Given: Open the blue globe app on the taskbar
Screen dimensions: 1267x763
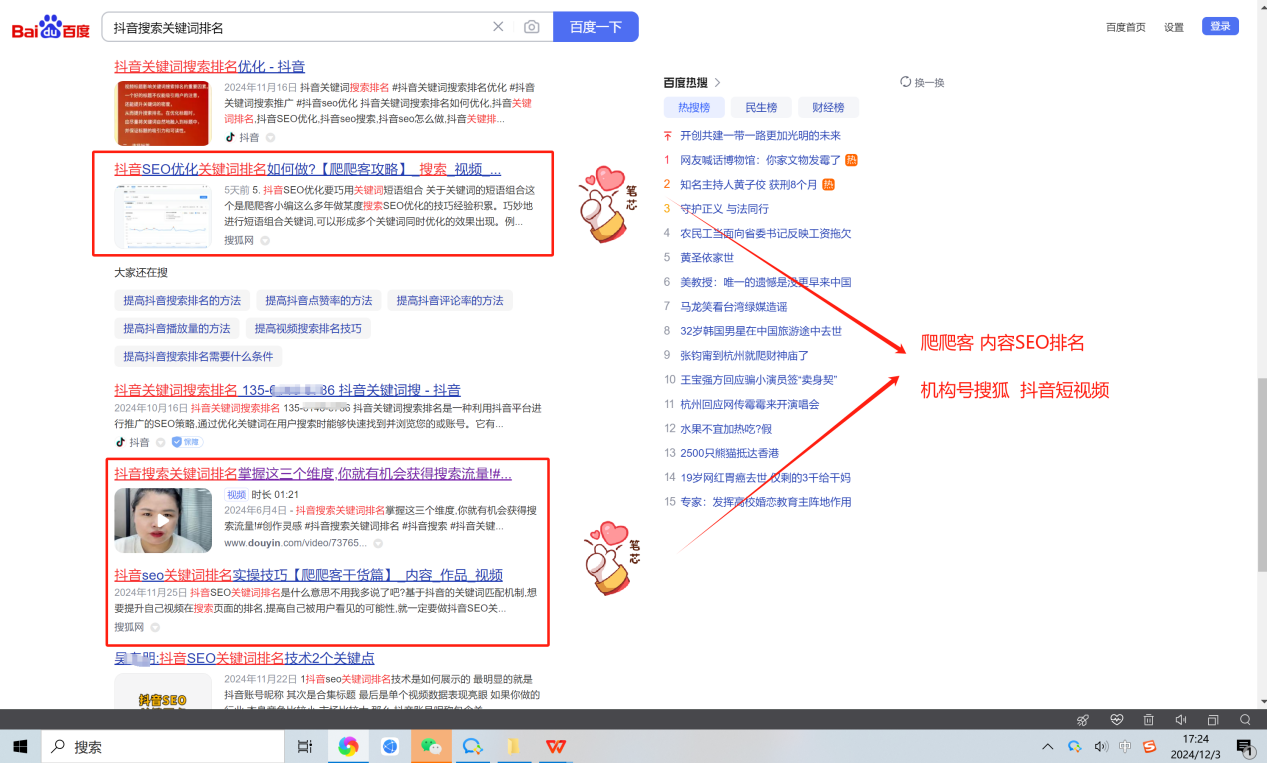Looking at the screenshot, I should (390, 746).
